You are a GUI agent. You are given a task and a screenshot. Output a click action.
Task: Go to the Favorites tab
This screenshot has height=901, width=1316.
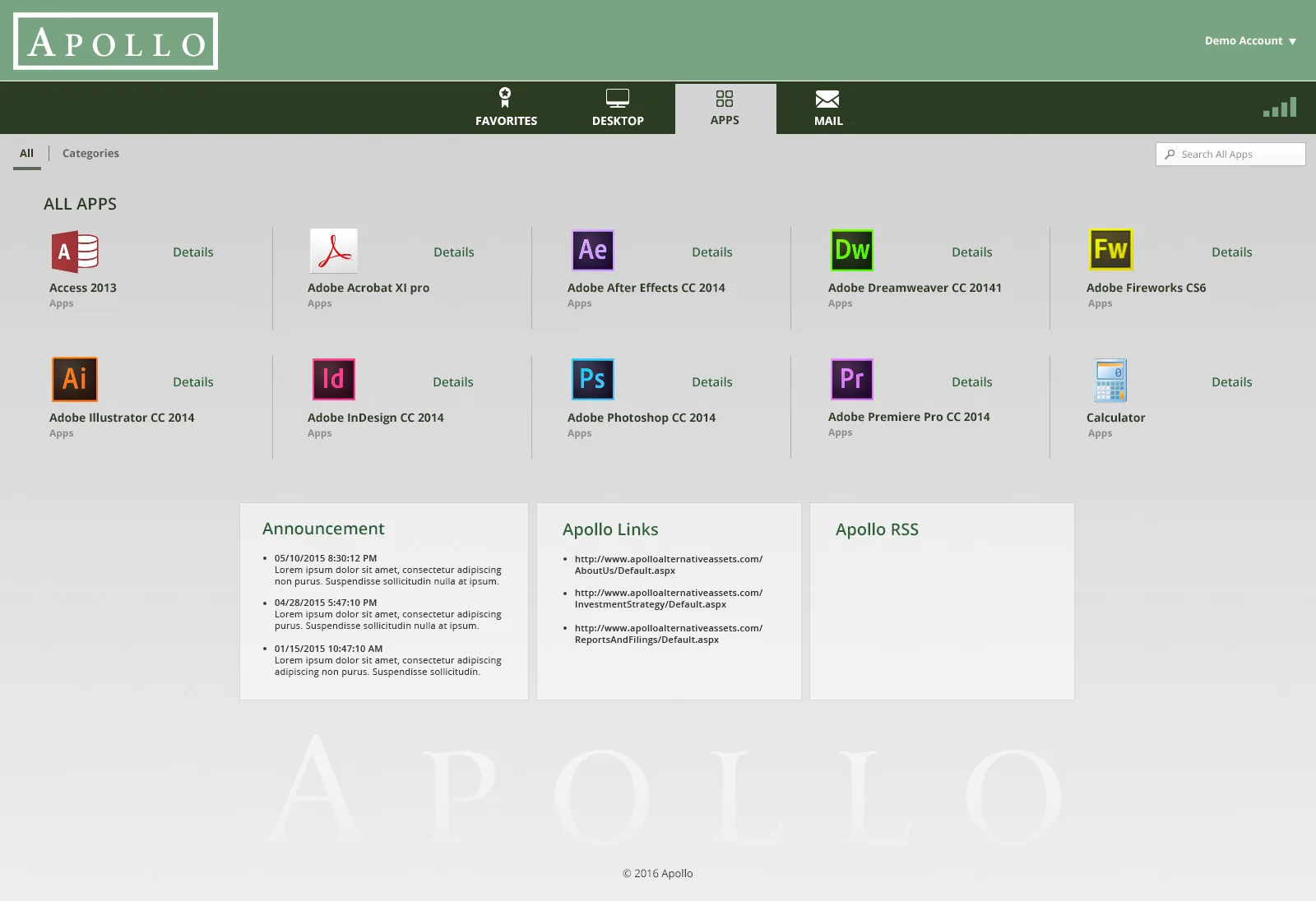pyautogui.click(x=506, y=108)
